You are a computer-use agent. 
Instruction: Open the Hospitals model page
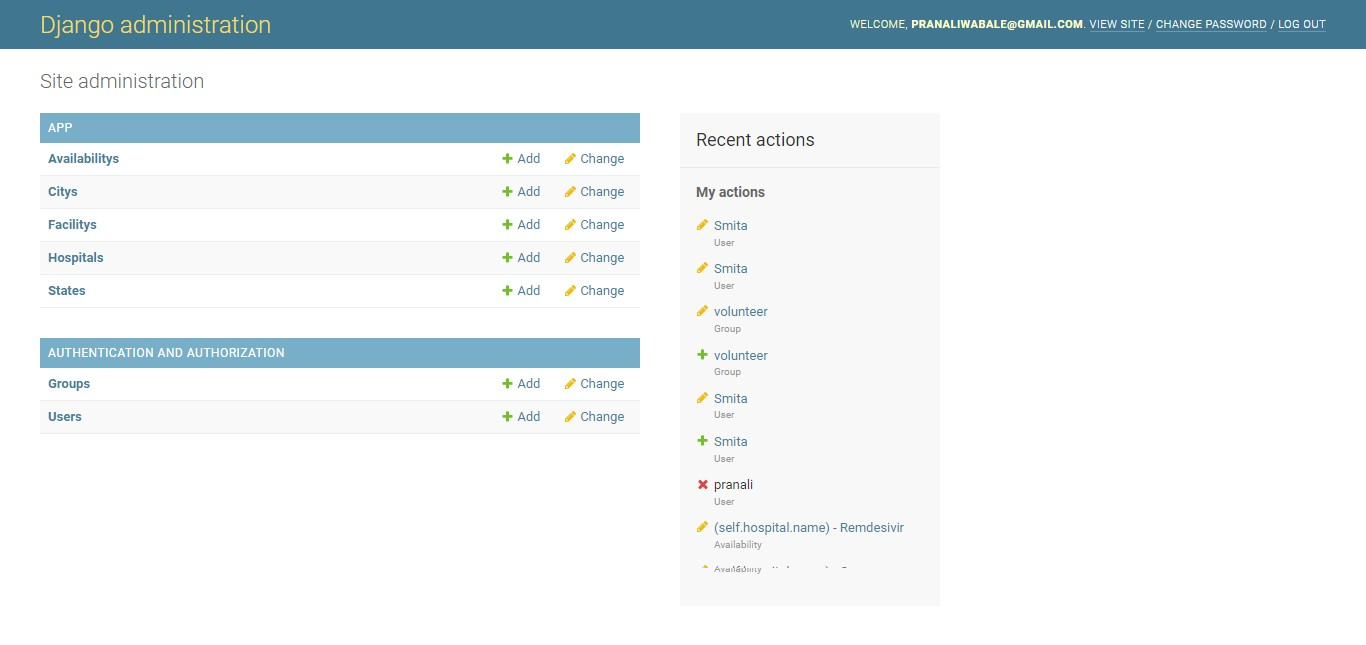[x=75, y=257]
